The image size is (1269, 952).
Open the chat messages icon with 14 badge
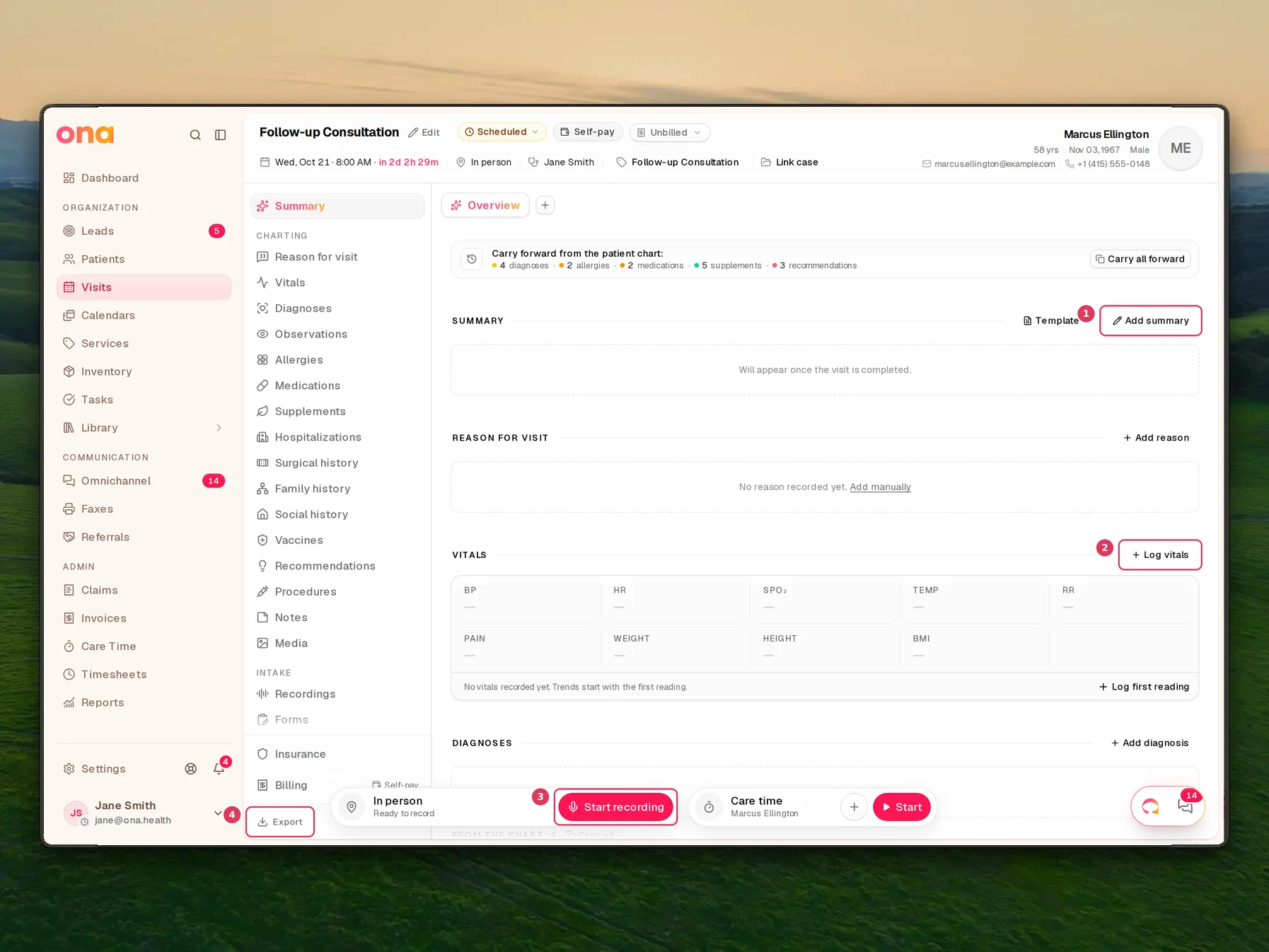pos(1186,806)
